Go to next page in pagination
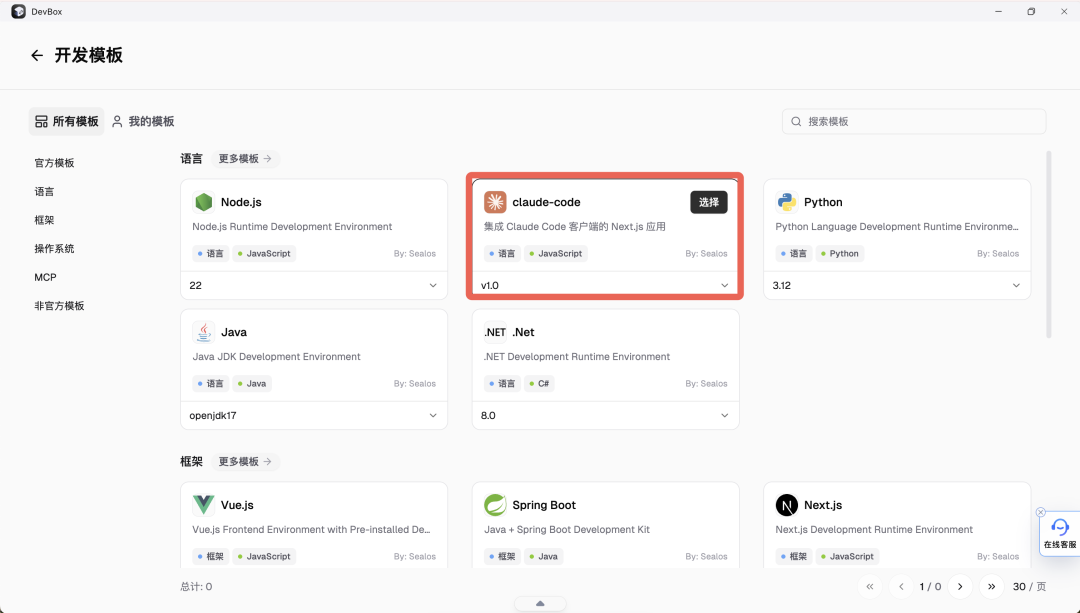 pyautogui.click(x=960, y=587)
